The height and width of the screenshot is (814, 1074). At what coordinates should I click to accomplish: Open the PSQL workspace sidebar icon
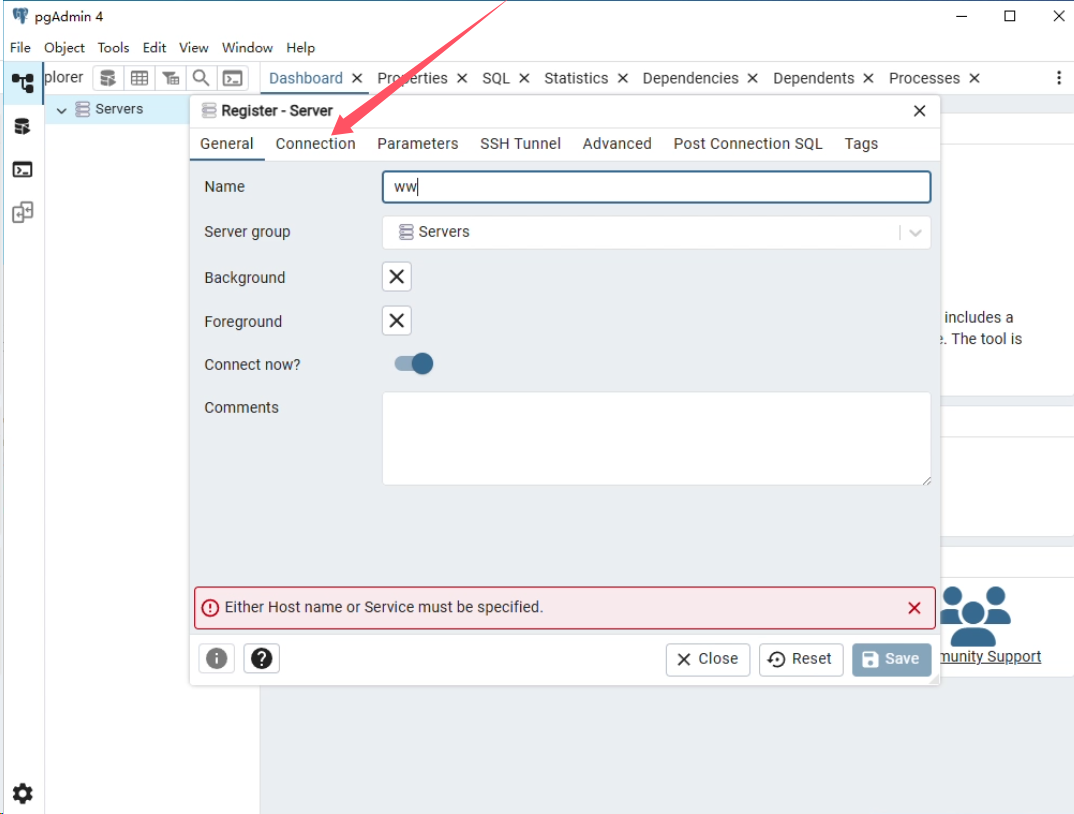[23, 169]
